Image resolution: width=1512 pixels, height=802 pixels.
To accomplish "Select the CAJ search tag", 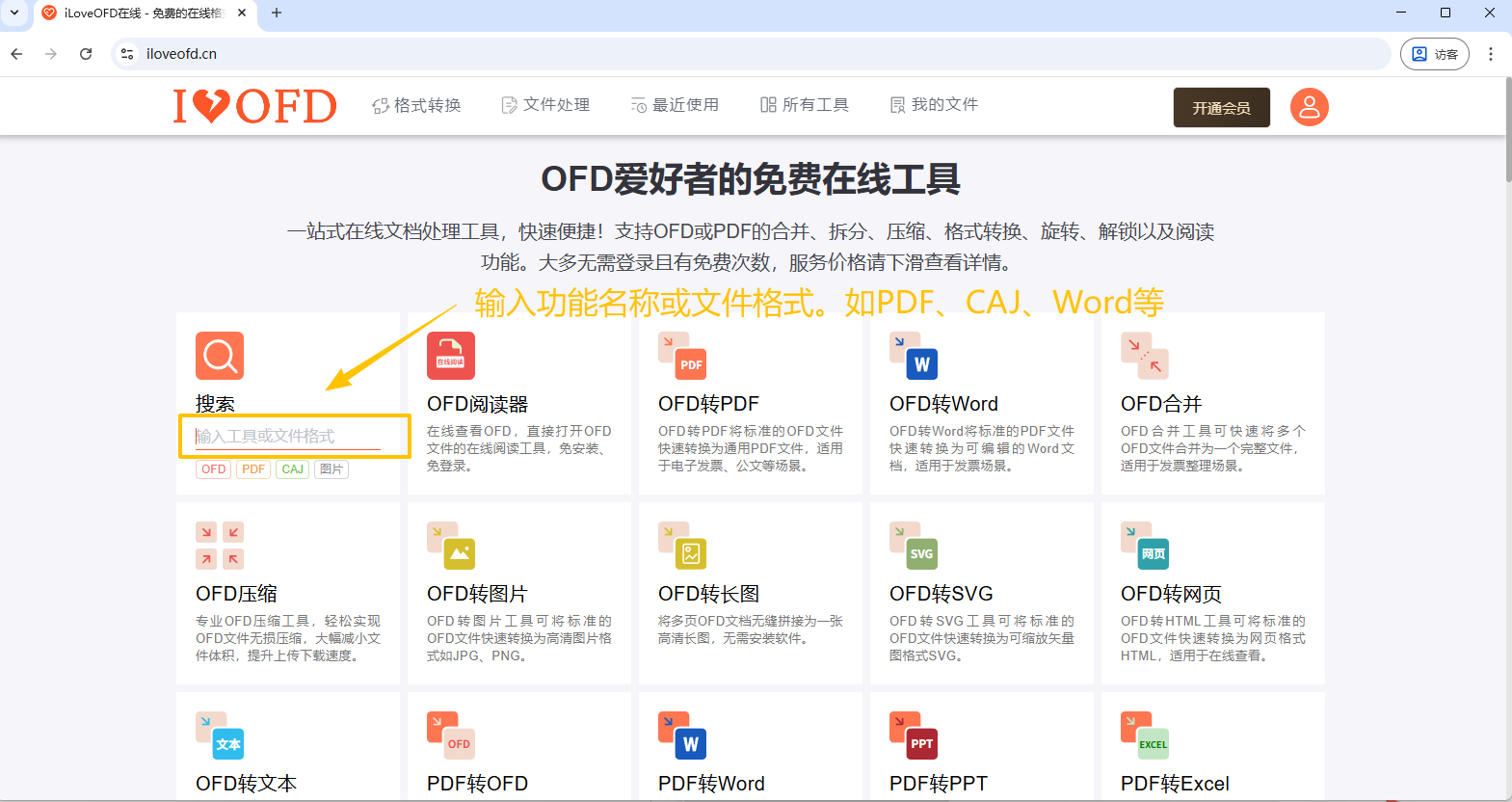I will pos(293,469).
